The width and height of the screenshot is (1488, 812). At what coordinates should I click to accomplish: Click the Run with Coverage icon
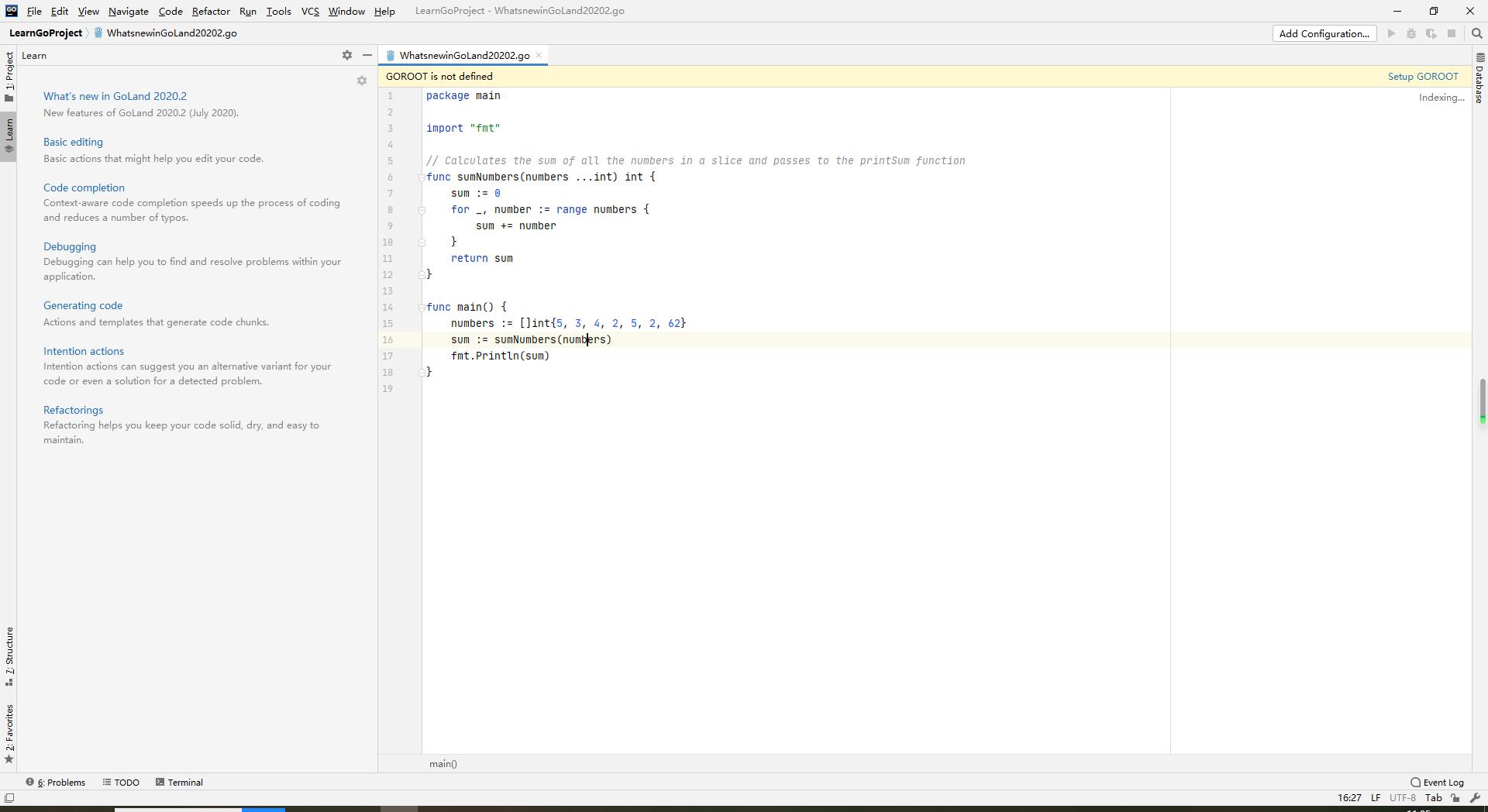pos(1431,33)
